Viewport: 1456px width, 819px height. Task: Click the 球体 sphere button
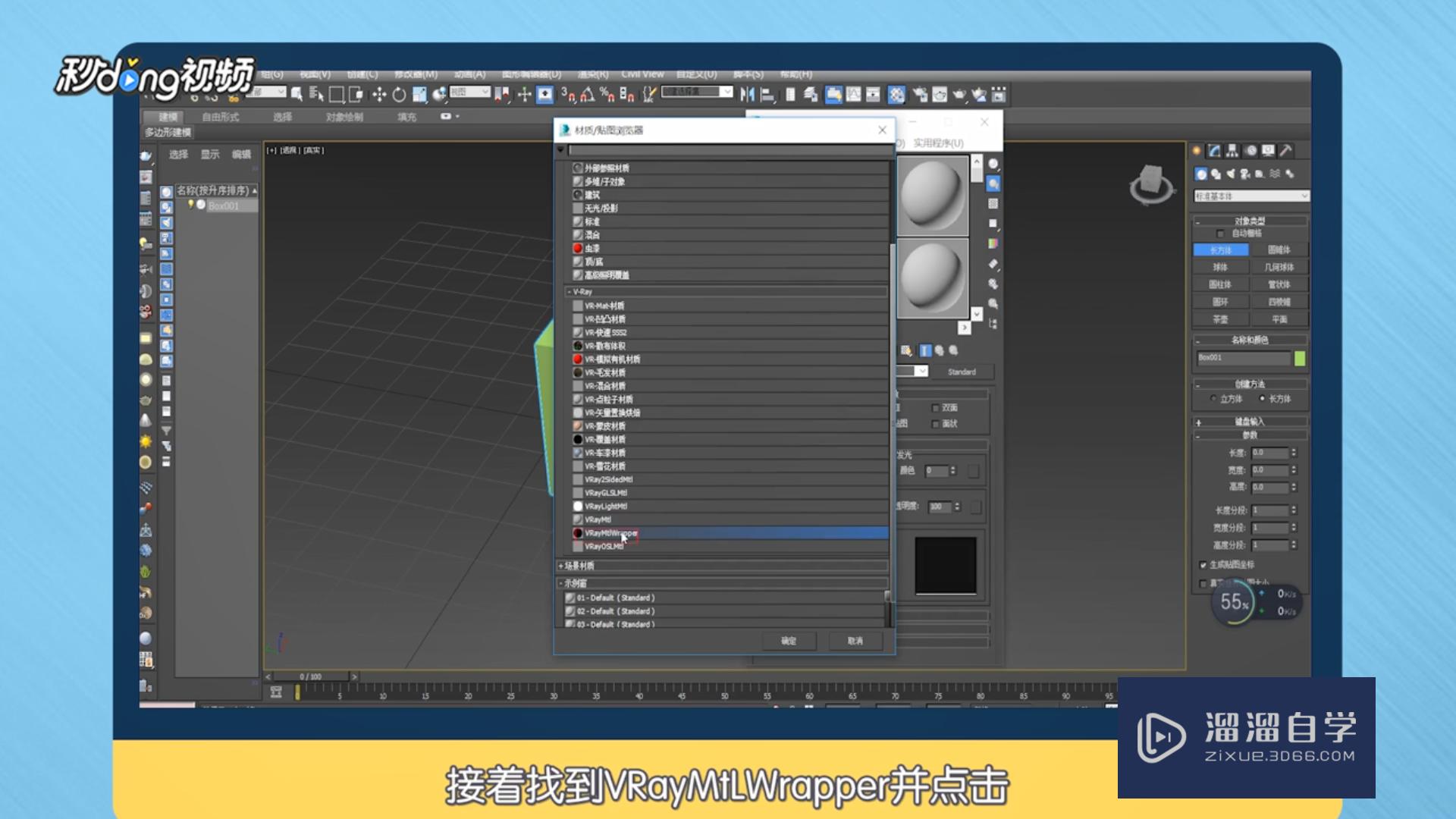click(1220, 267)
